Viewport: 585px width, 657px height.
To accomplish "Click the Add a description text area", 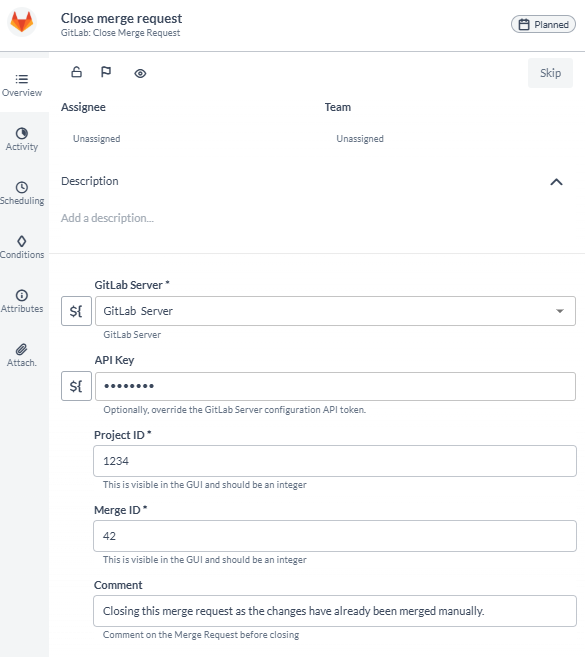I will tap(107, 218).
